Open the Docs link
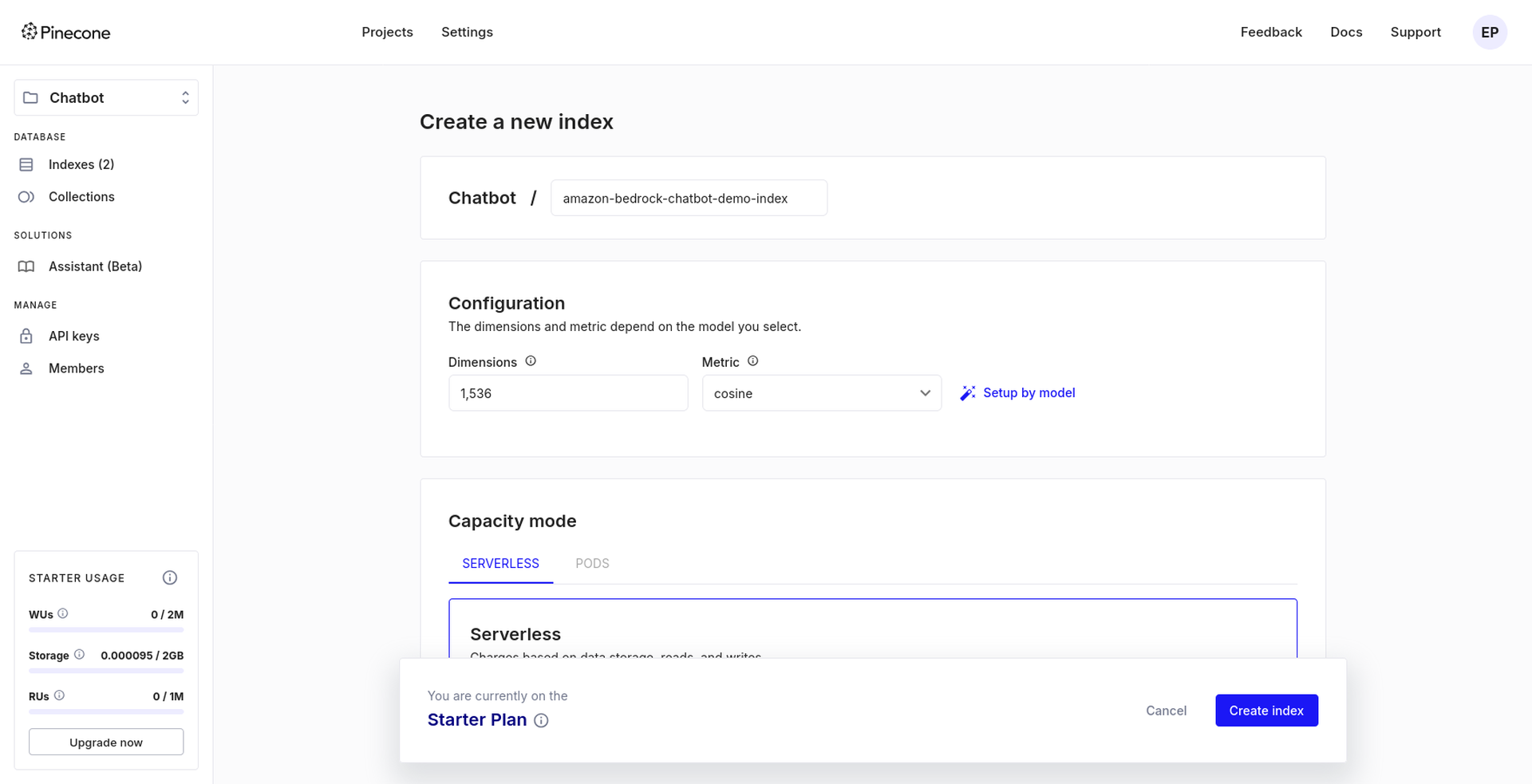Viewport: 1532px width, 784px height. [1346, 32]
